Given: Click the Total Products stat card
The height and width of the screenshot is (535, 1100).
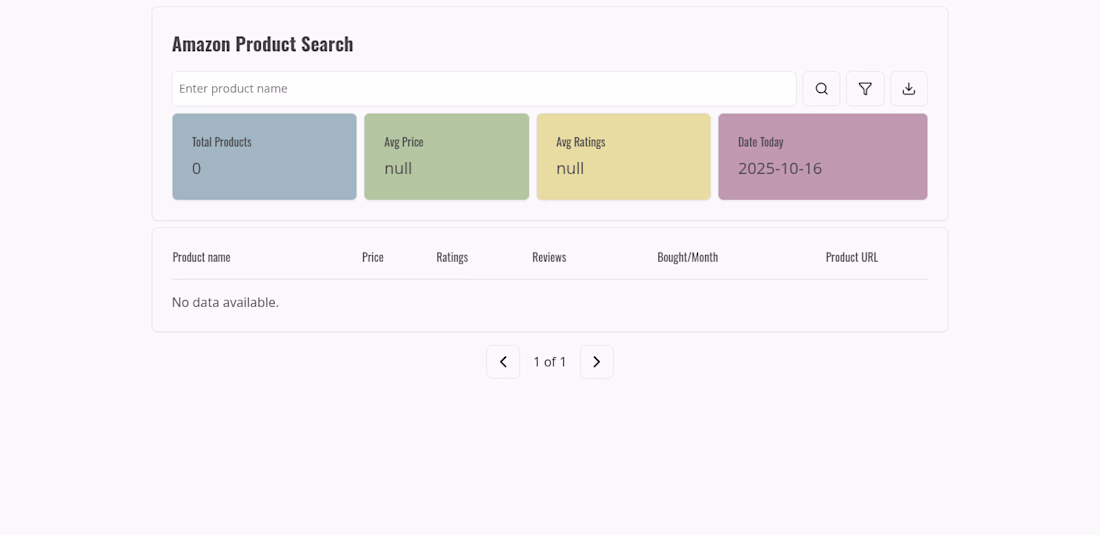Looking at the screenshot, I should coord(264,157).
